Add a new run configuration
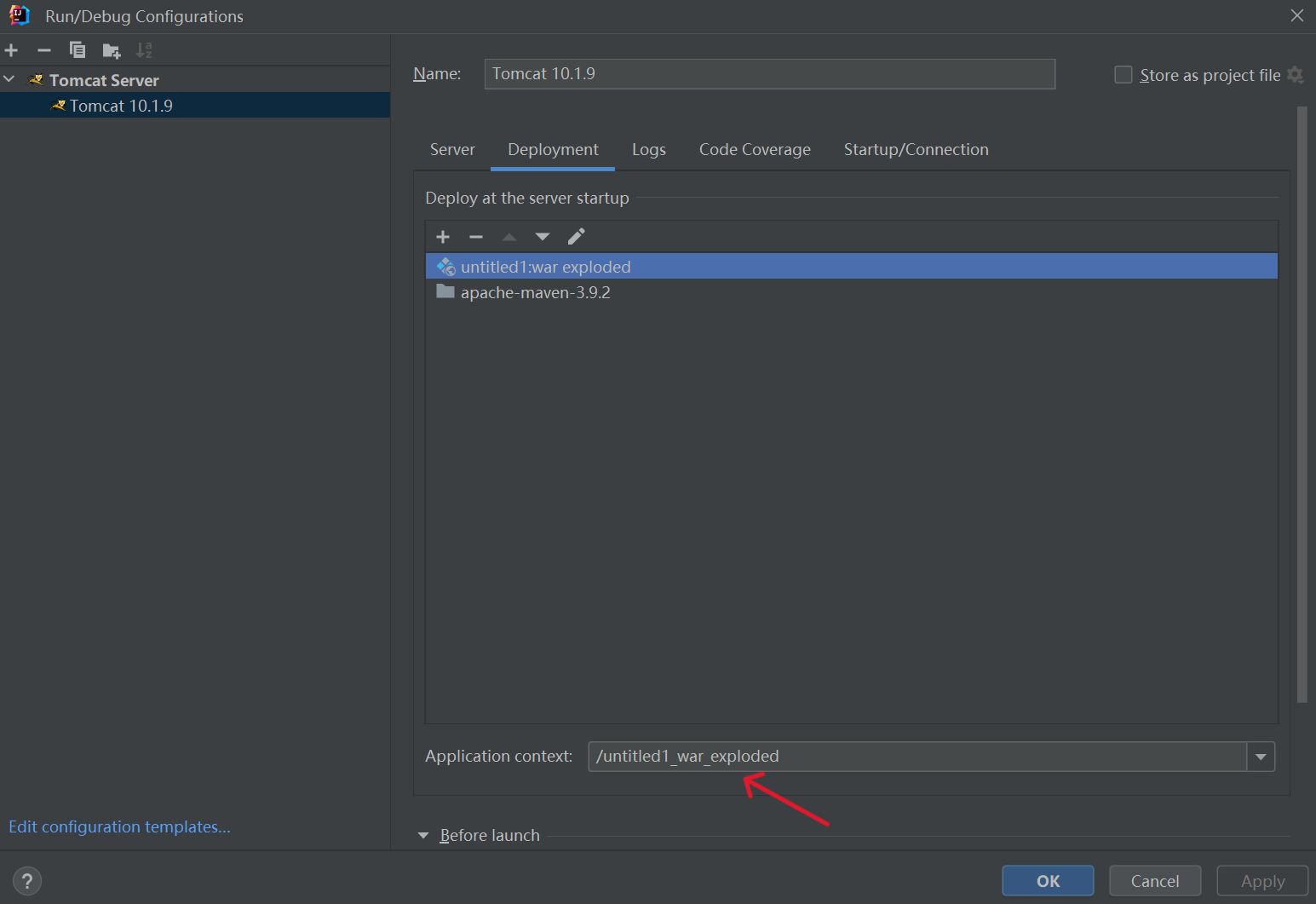The width and height of the screenshot is (1316, 904). pyautogui.click(x=11, y=50)
